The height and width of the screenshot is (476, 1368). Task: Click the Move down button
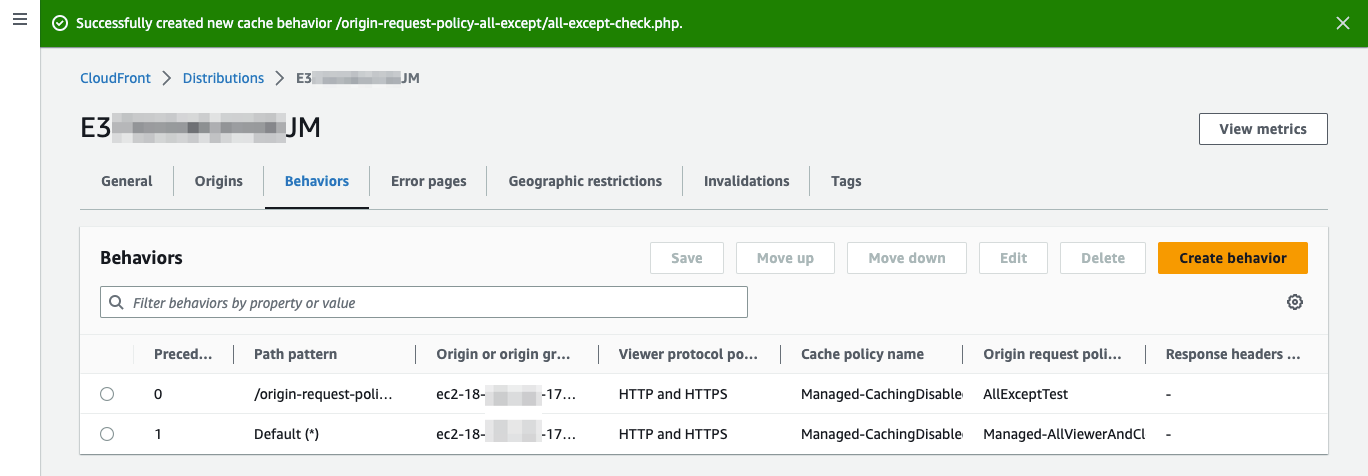click(x=907, y=258)
